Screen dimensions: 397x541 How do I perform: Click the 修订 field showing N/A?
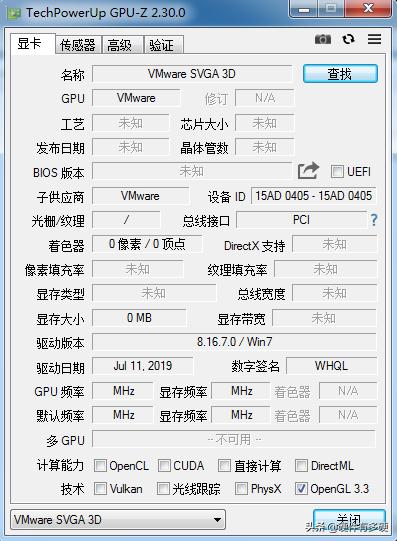click(x=265, y=98)
